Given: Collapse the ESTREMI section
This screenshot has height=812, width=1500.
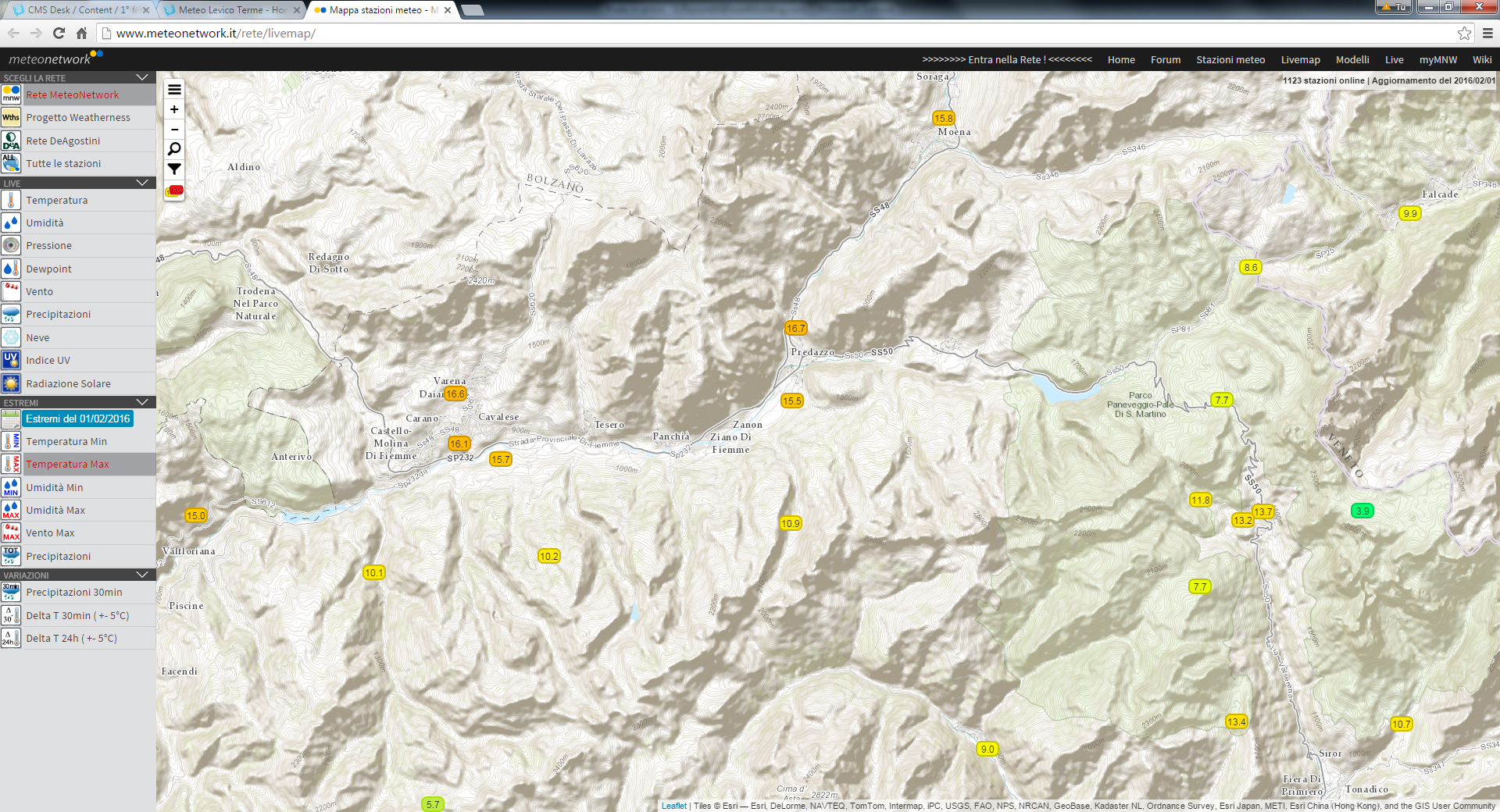Looking at the screenshot, I should coord(142,402).
